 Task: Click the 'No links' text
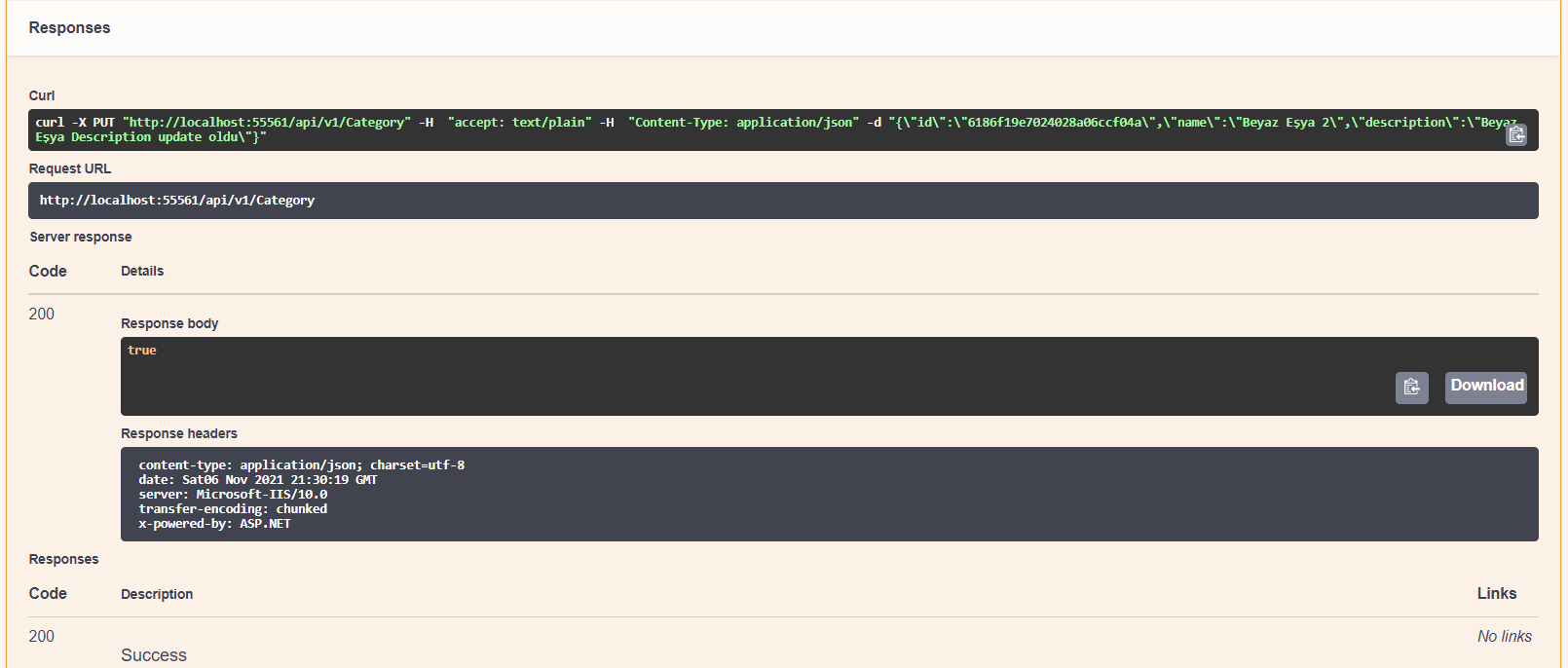(x=1505, y=636)
